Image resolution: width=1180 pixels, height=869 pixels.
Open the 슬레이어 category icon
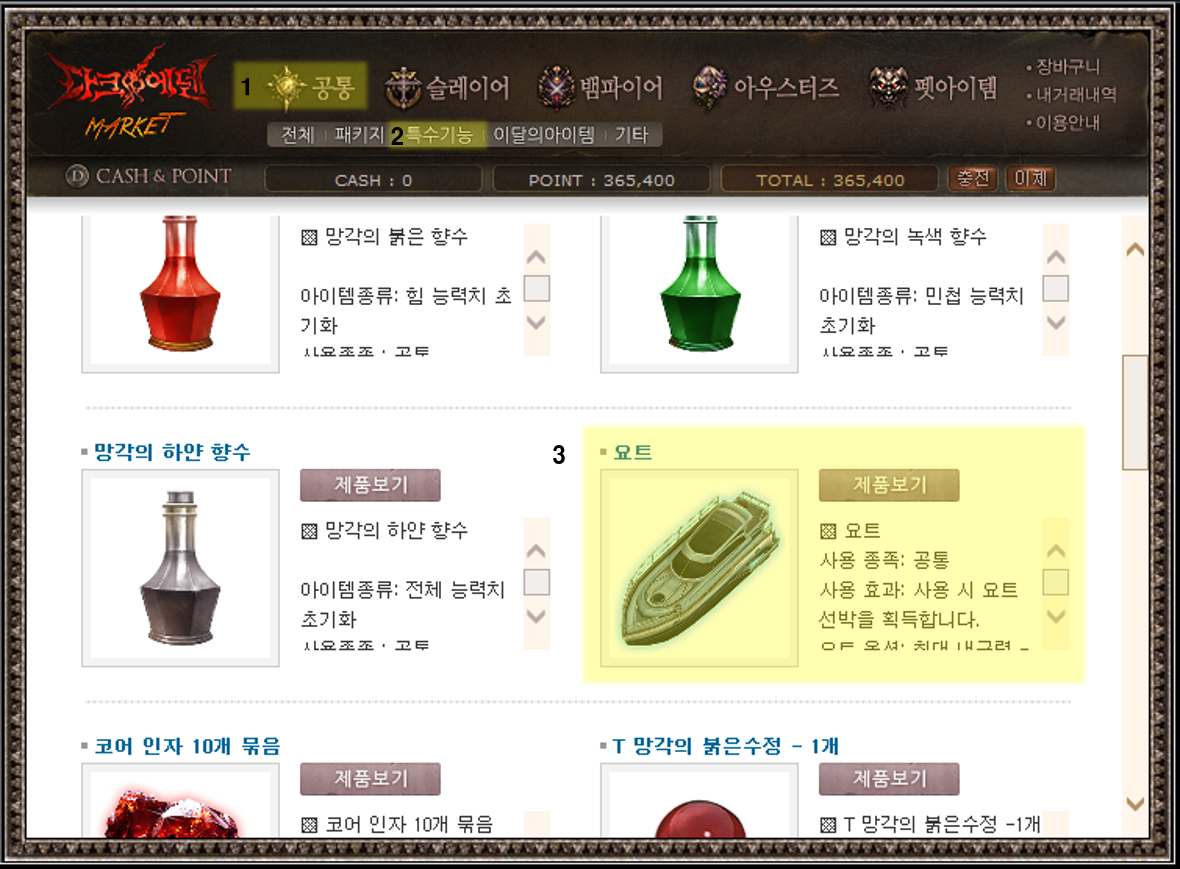pyautogui.click(x=403, y=87)
